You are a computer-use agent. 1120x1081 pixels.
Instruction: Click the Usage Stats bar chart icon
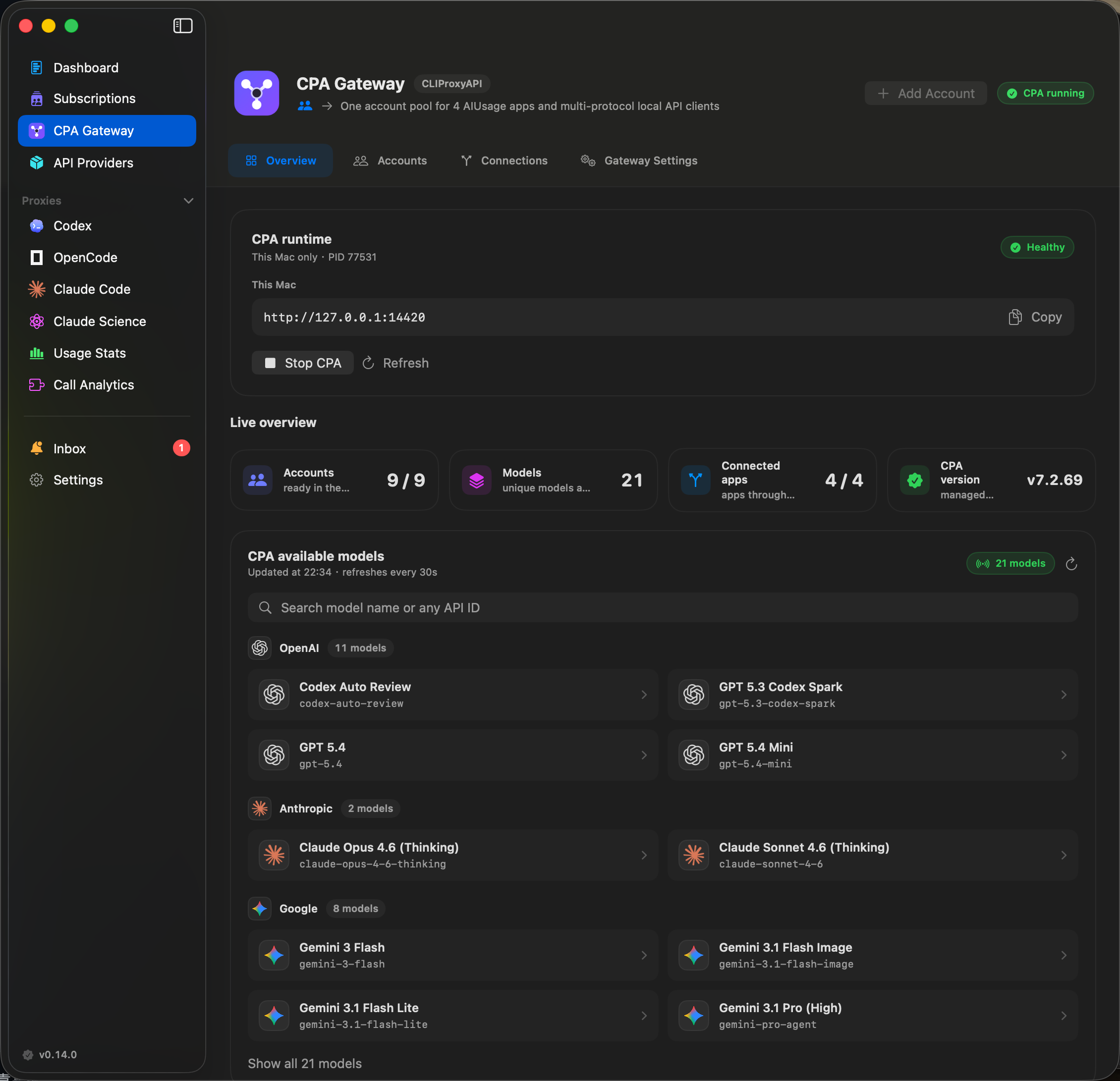tap(37, 353)
